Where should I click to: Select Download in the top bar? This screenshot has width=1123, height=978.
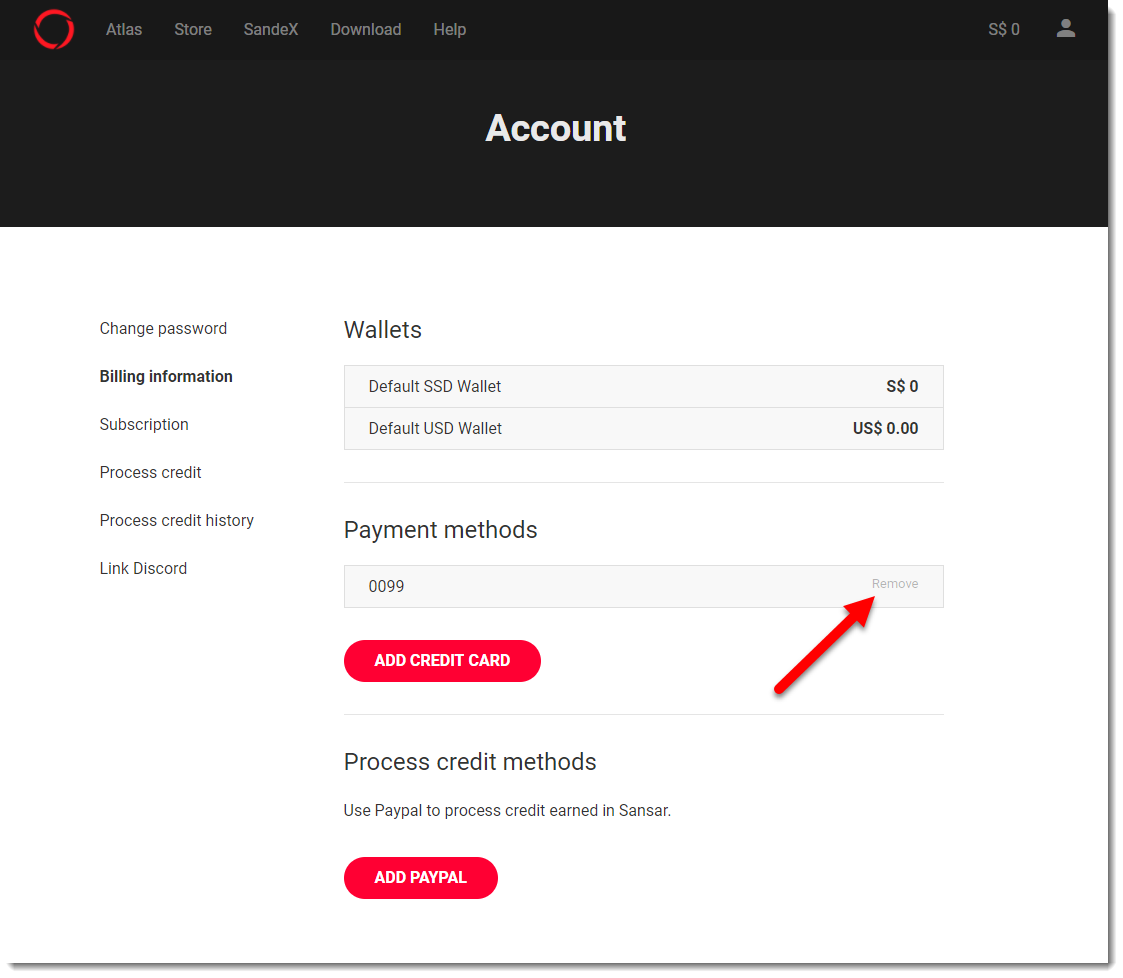[366, 30]
